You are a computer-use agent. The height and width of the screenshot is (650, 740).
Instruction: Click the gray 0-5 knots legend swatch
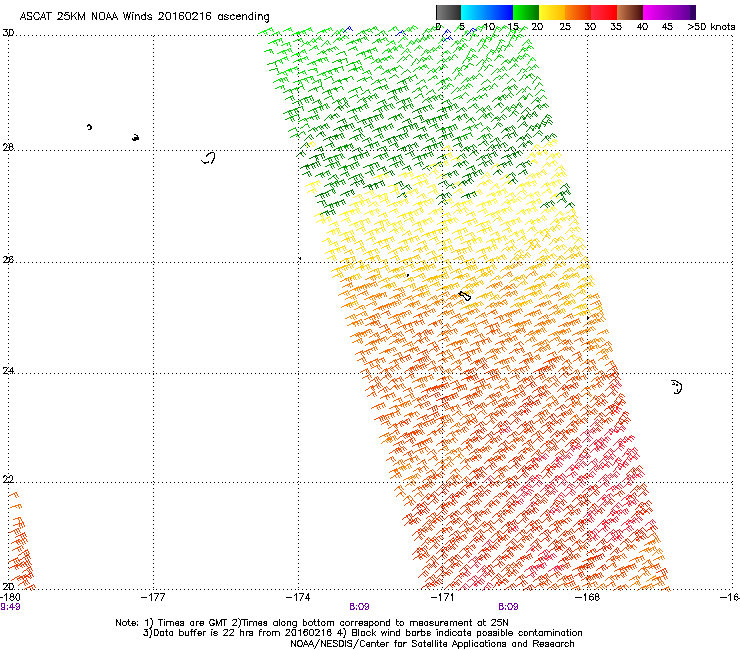coord(448,12)
